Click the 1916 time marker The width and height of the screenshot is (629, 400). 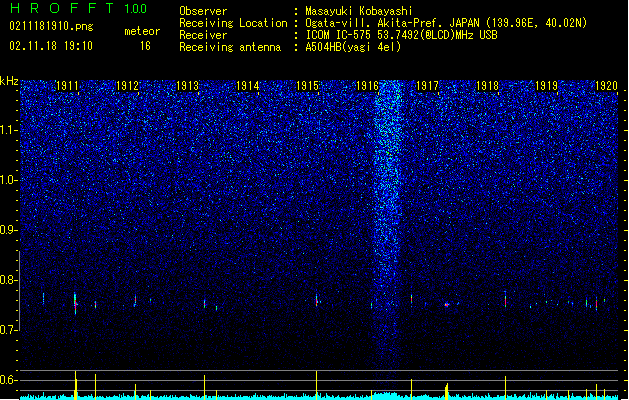pyautogui.click(x=367, y=86)
